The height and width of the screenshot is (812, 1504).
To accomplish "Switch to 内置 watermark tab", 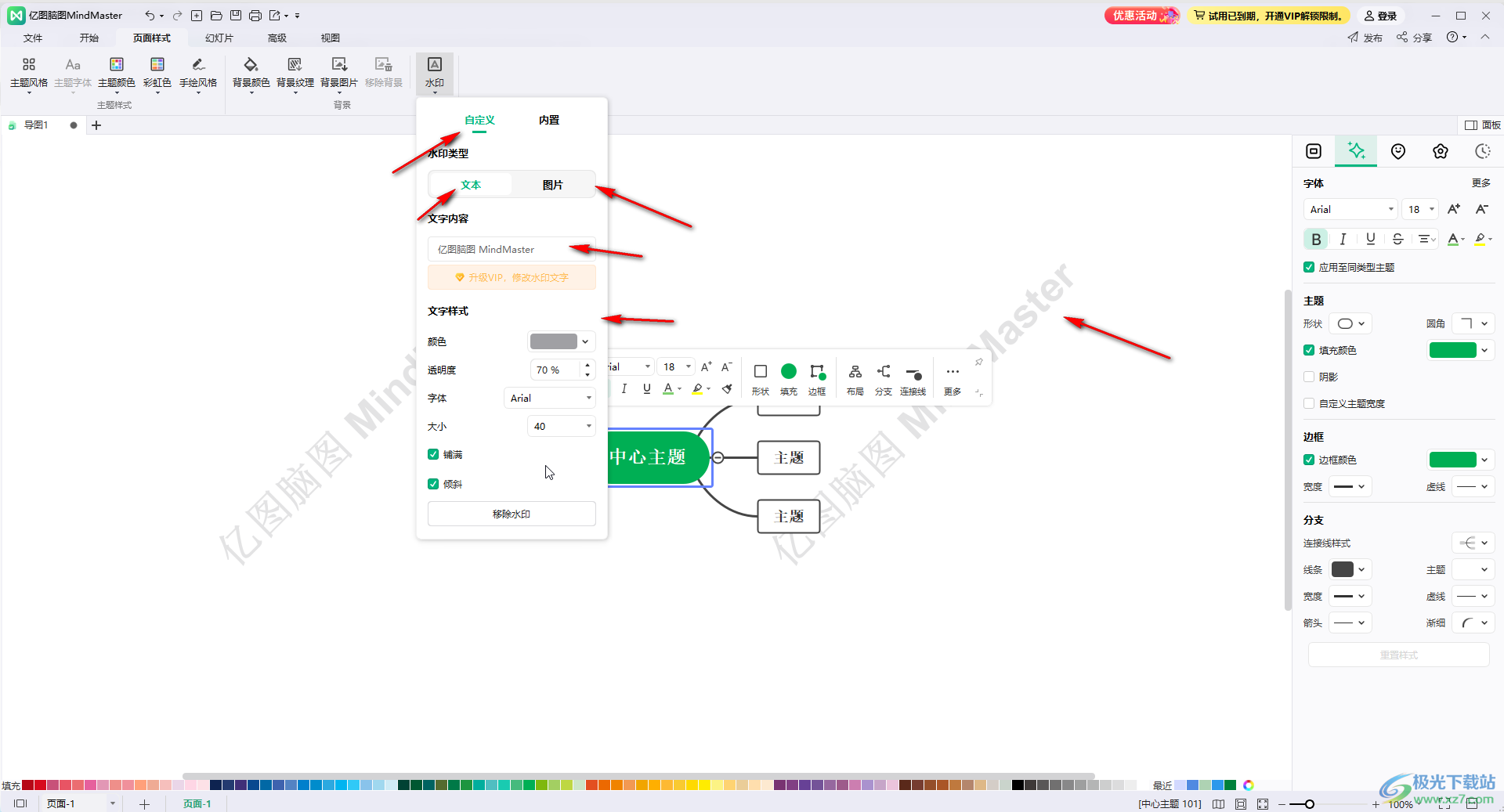I will coord(549,120).
